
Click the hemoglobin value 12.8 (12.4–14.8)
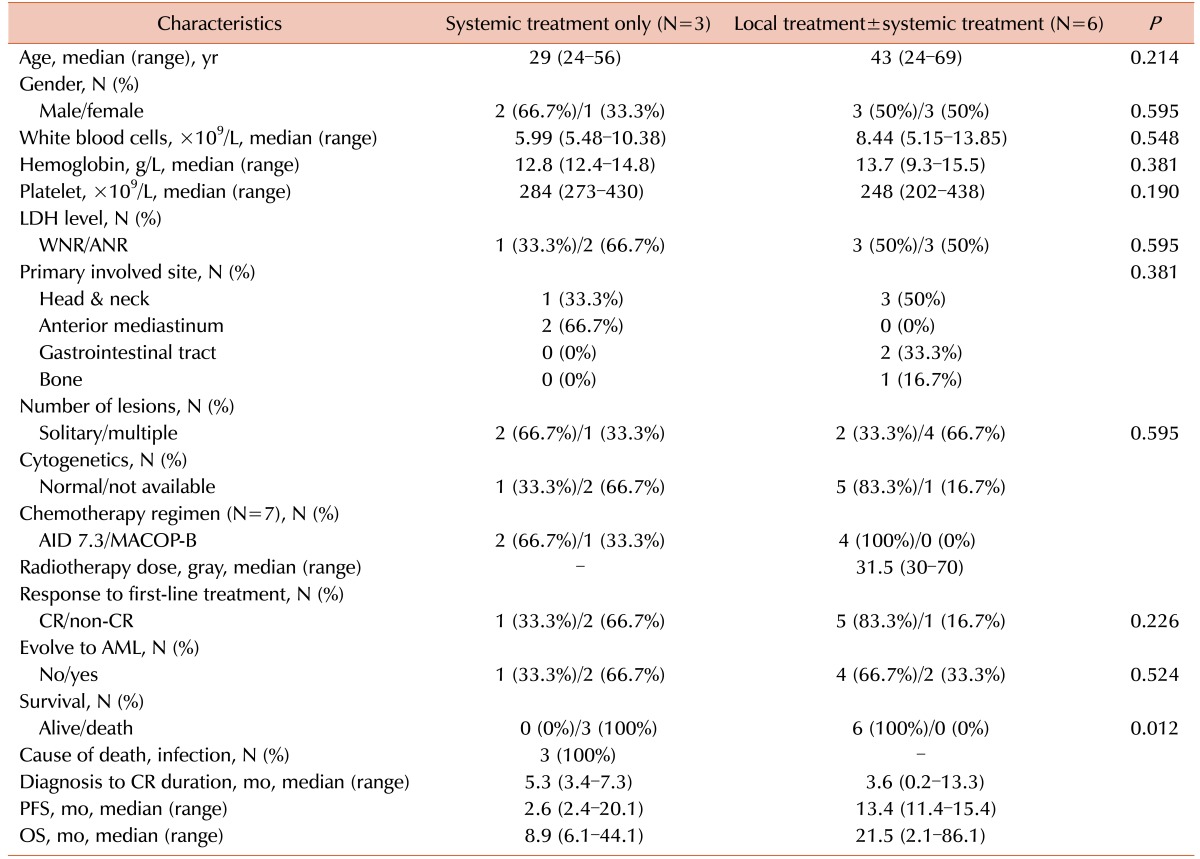[x=578, y=162]
